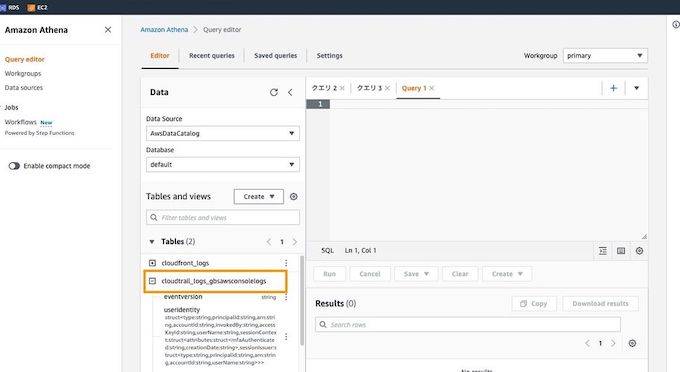Select the useridentity column row
680x372 pixels.
tap(220, 336)
